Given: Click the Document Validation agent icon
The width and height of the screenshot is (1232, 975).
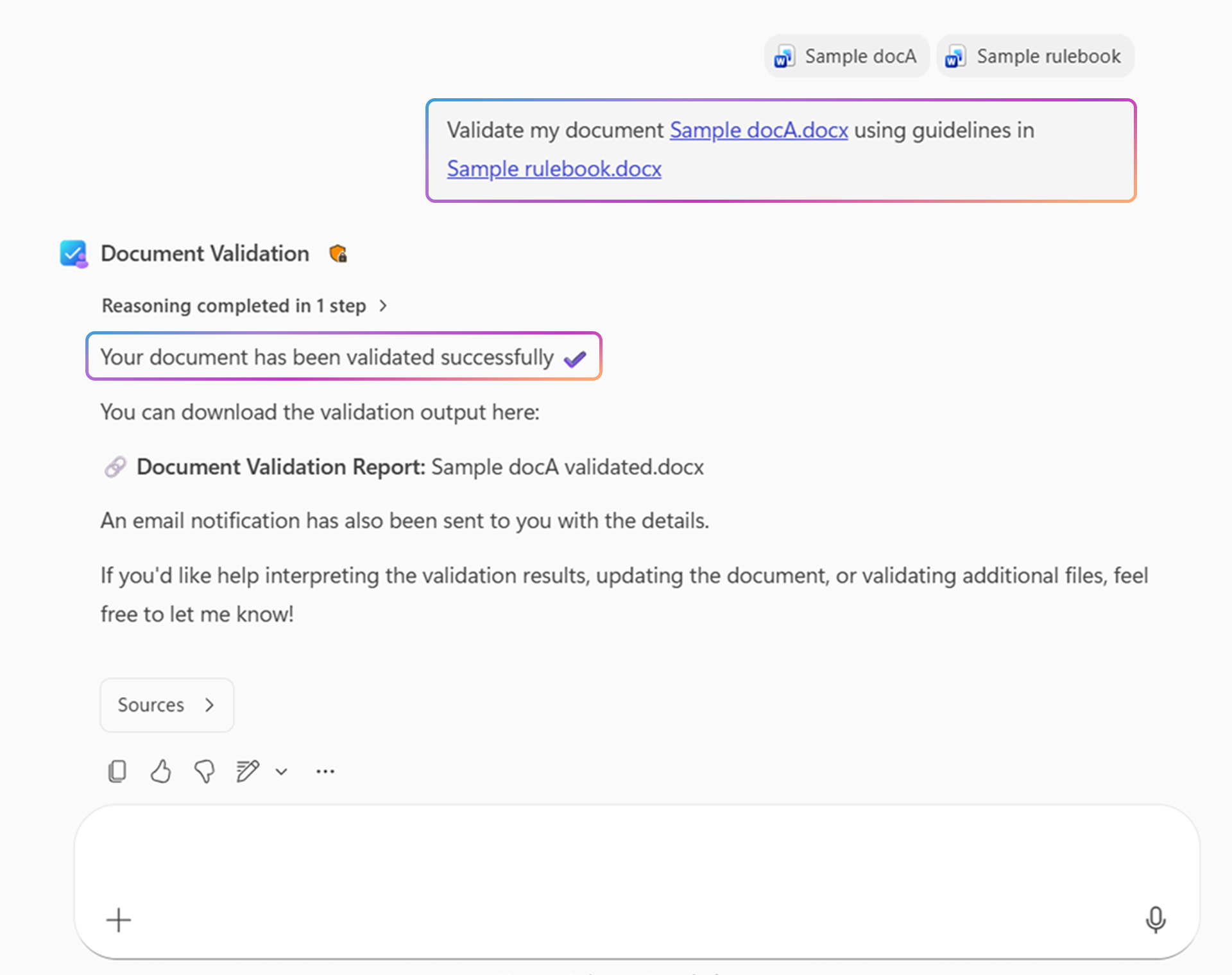Looking at the screenshot, I should coord(74,254).
